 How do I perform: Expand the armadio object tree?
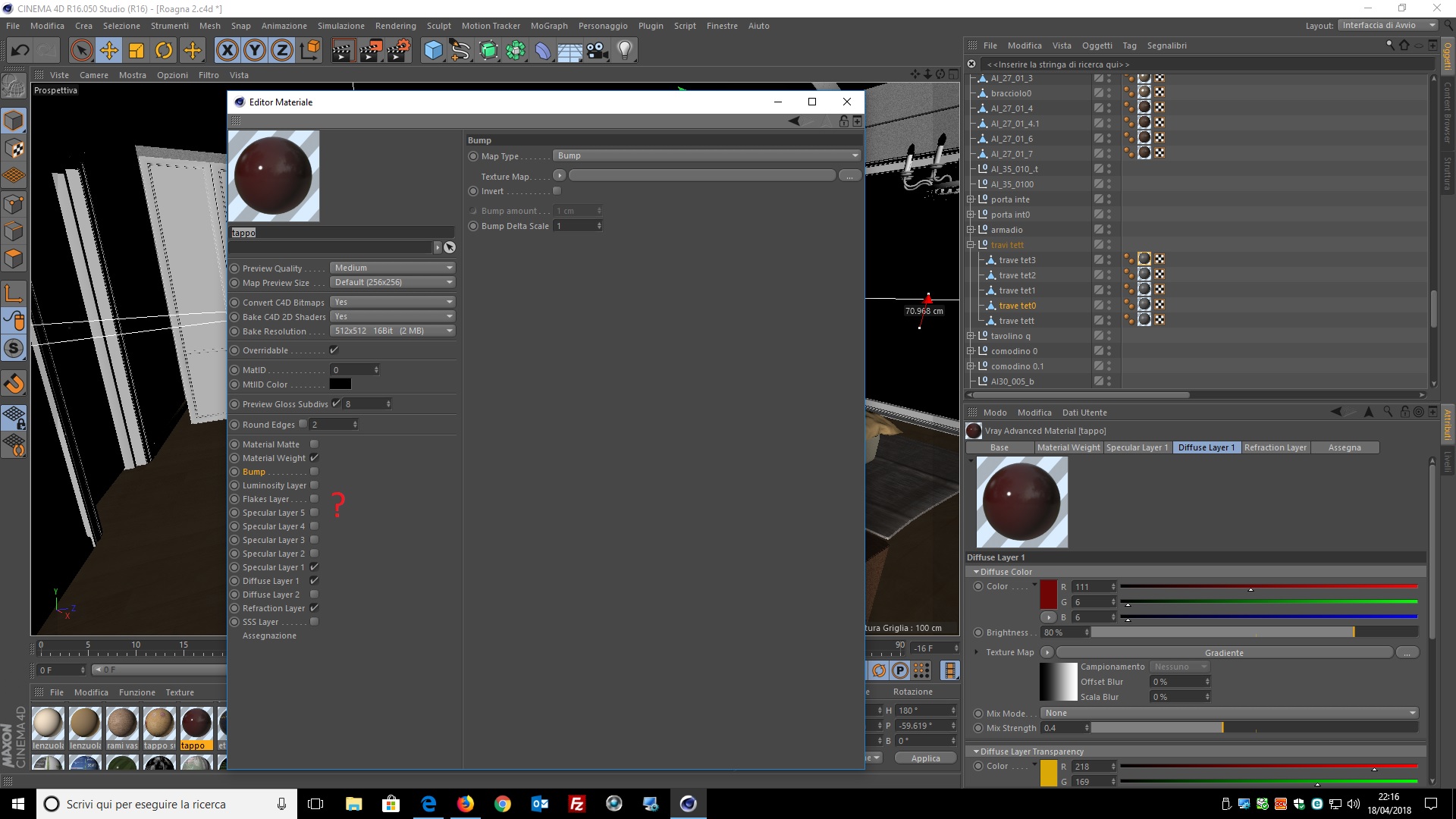[x=970, y=230]
